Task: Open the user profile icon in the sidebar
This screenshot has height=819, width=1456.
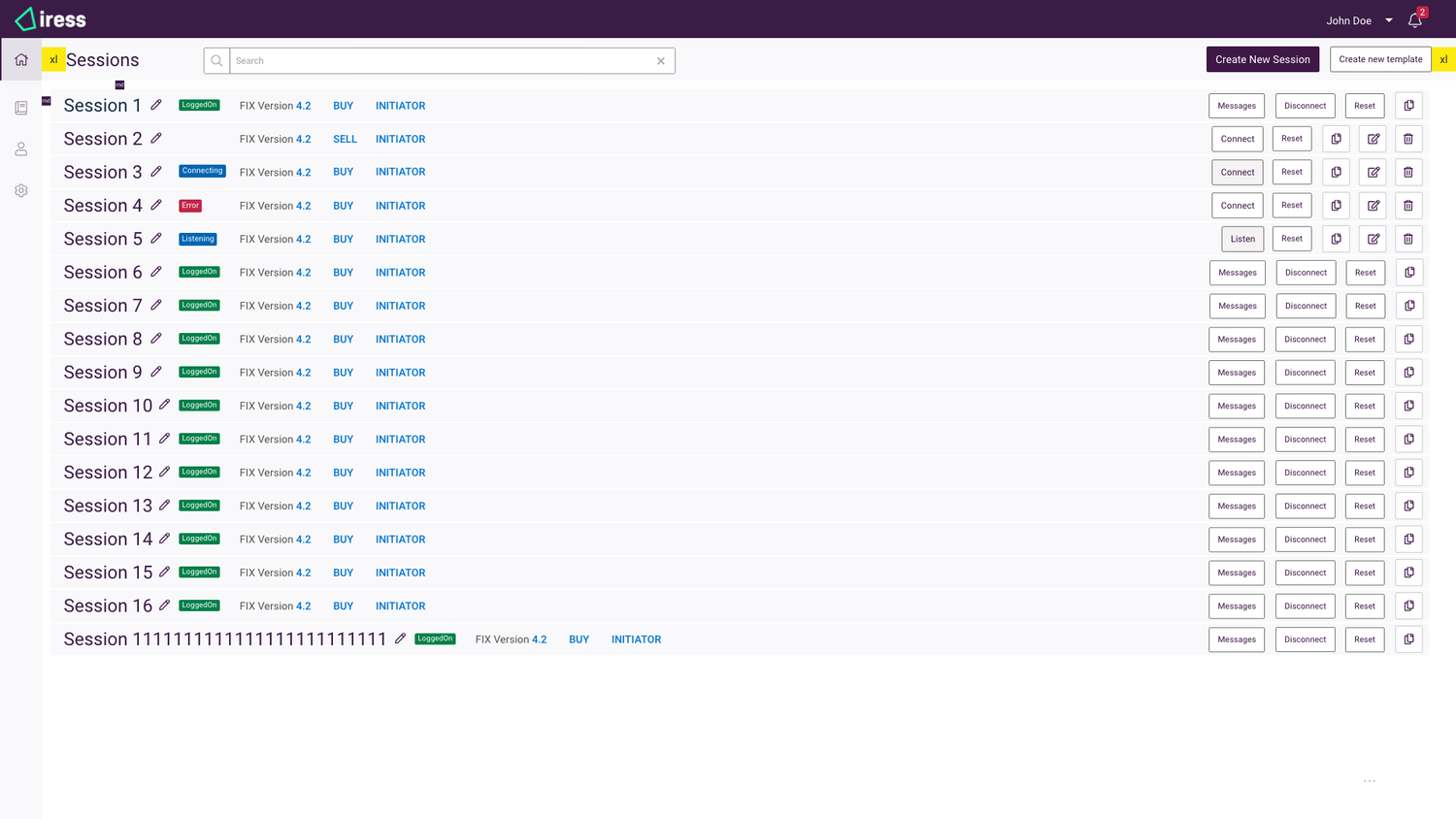Action: point(21,149)
